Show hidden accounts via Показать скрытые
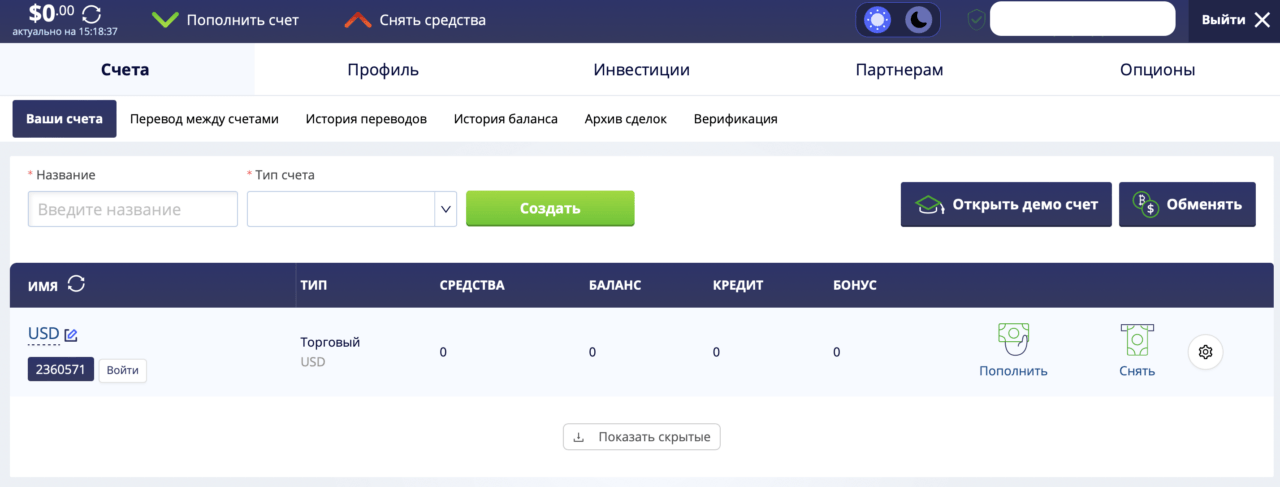This screenshot has height=487, width=1280. (642, 437)
